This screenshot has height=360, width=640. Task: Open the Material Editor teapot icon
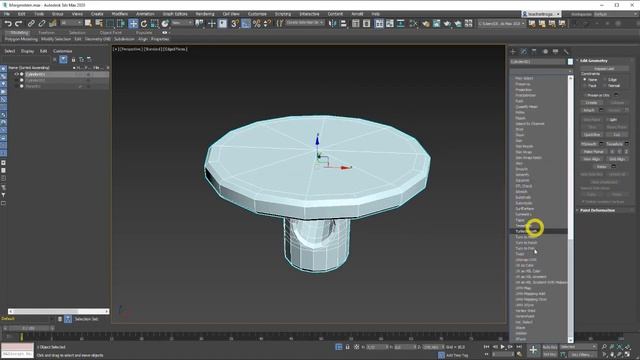[426, 24]
